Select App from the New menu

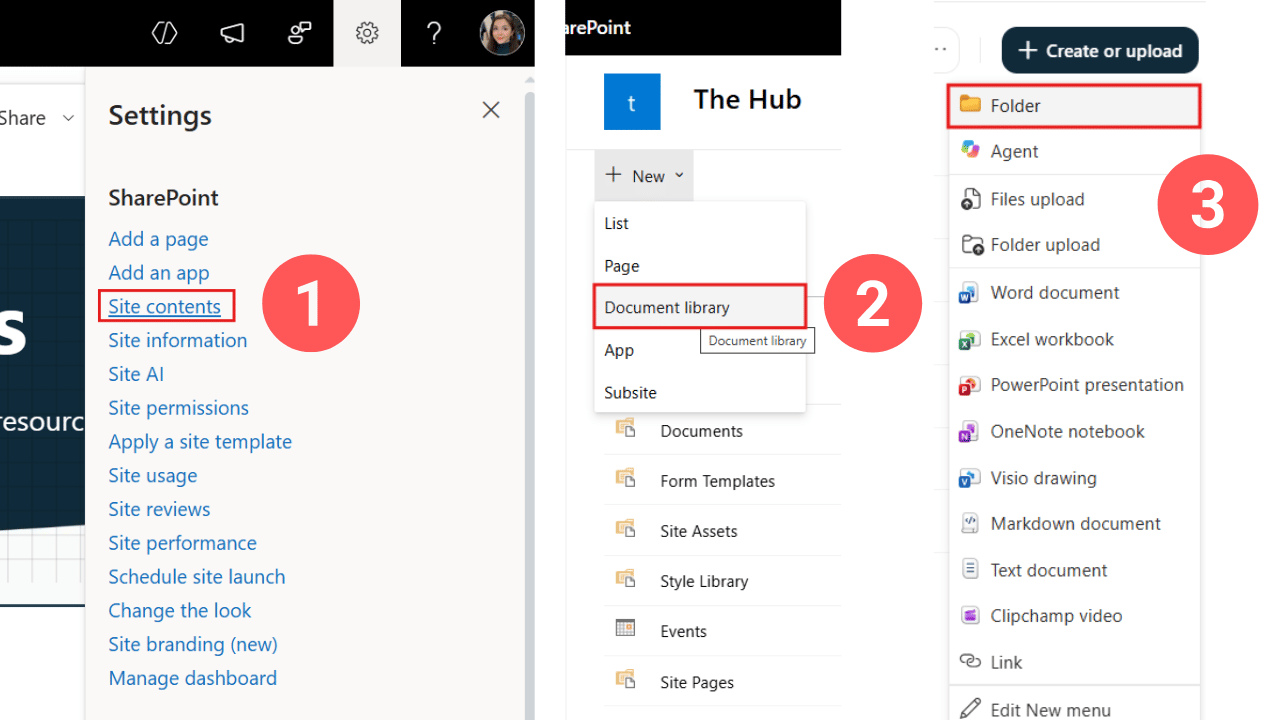click(x=700, y=350)
